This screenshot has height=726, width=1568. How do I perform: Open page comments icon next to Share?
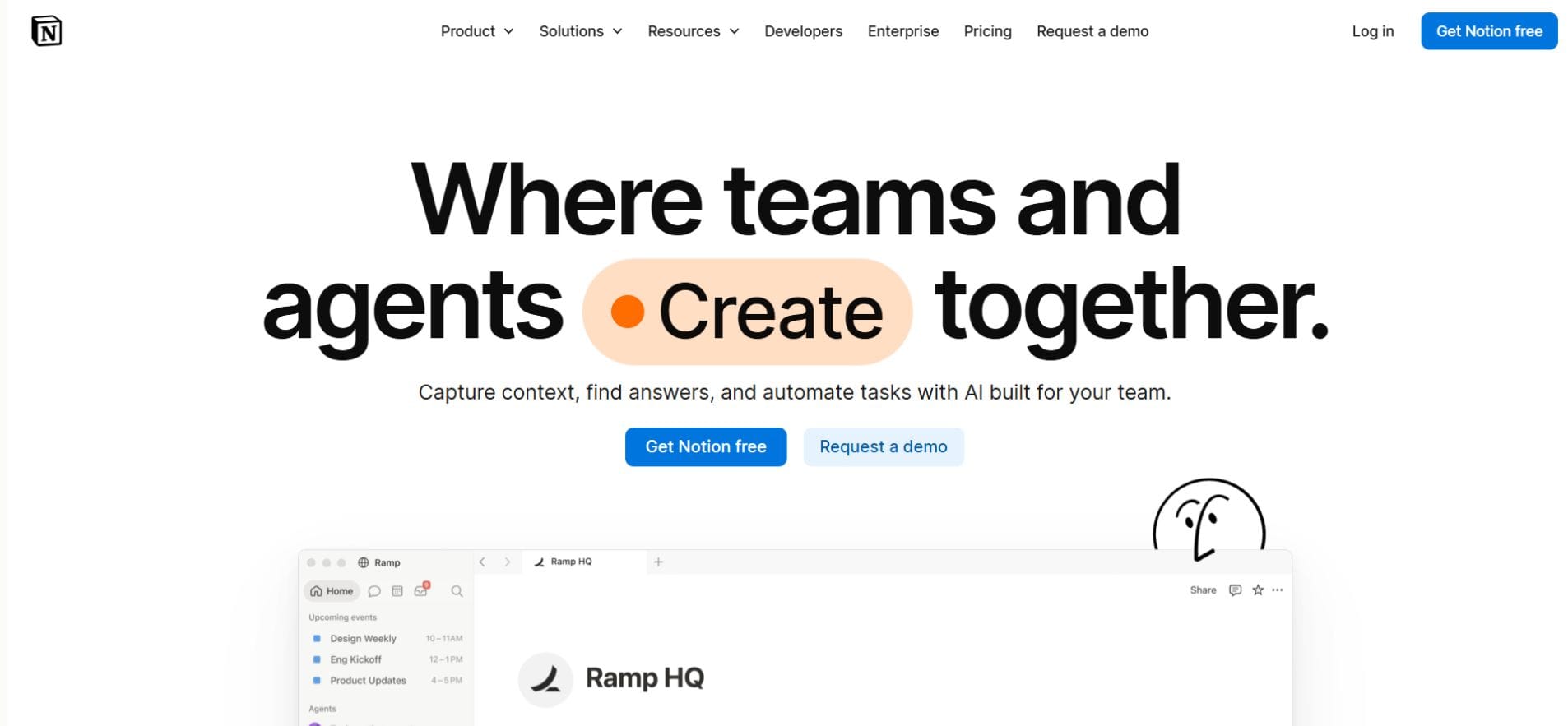(x=1235, y=590)
